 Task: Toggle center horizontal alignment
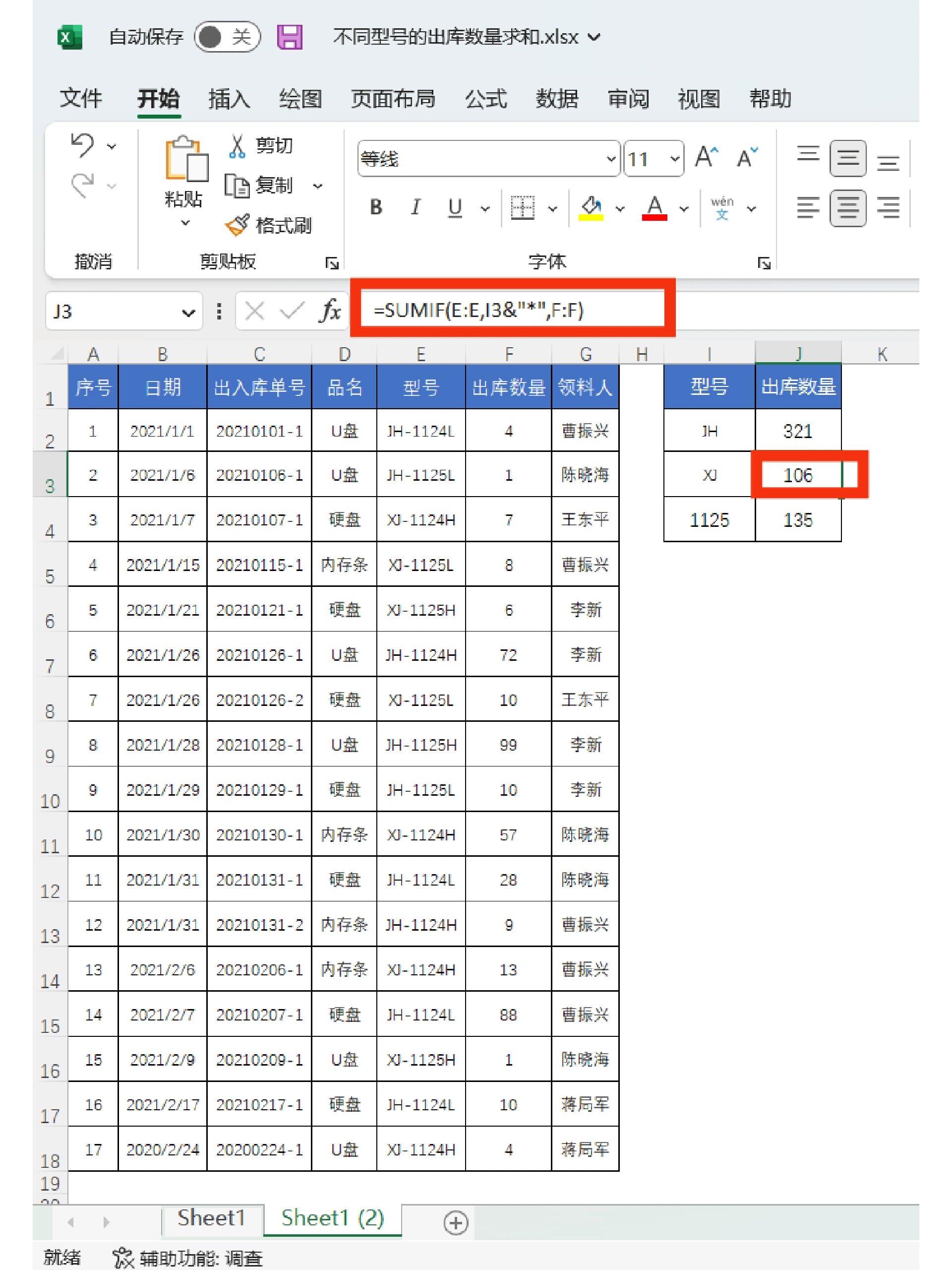(848, 208)
